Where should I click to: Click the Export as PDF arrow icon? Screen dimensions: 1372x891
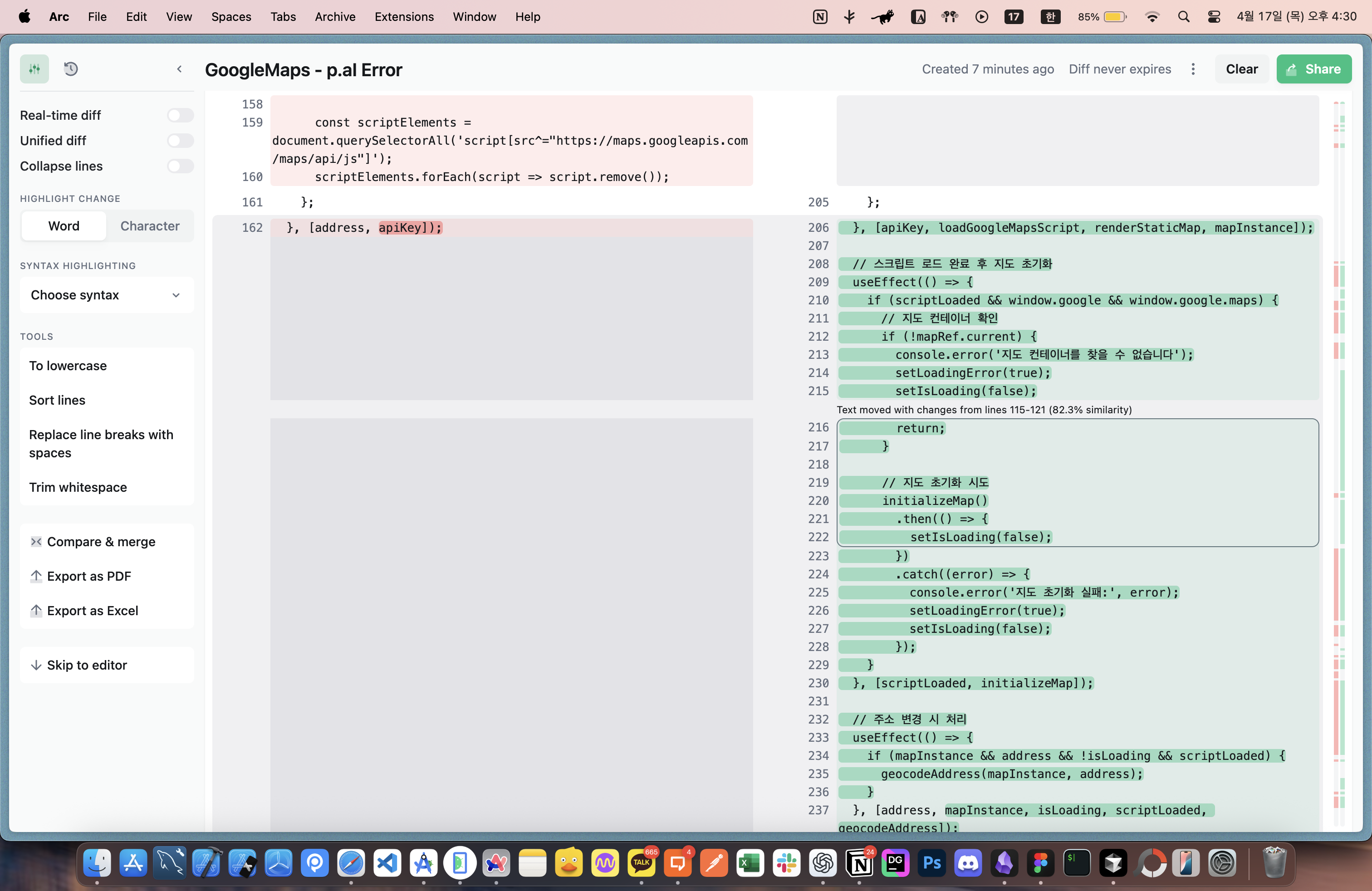click(x=36, y=576)
